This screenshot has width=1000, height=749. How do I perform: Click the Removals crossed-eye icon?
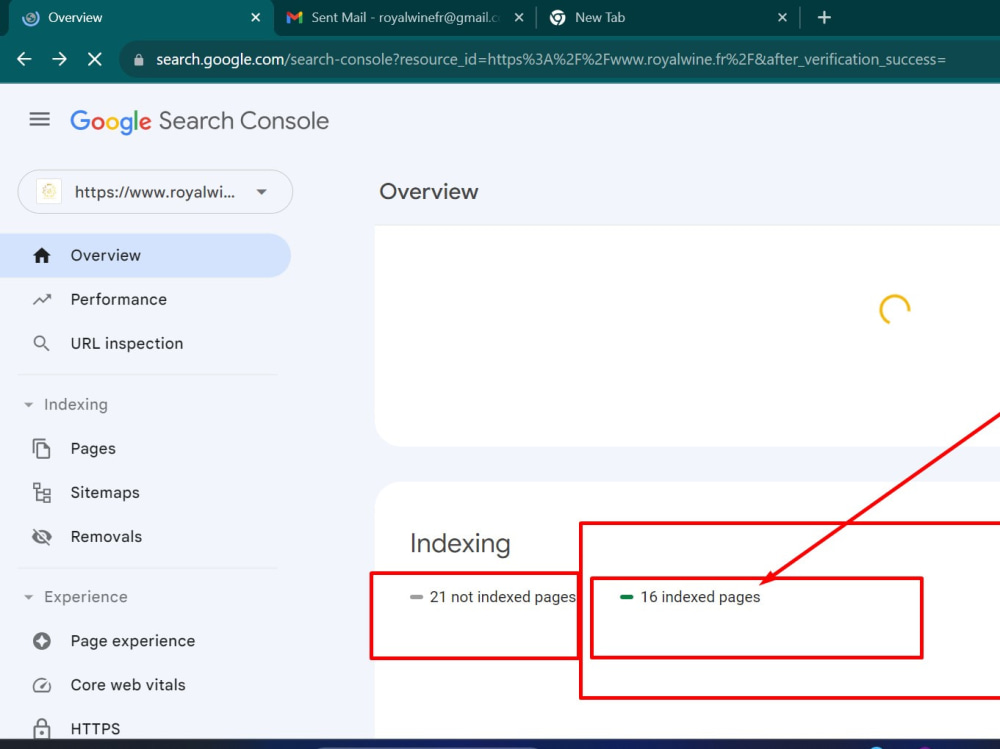pos(42,537)
